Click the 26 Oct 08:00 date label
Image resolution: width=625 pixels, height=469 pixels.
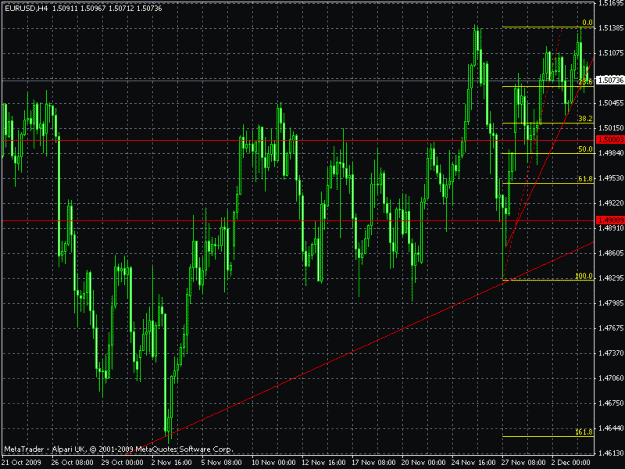coord(72,463)
